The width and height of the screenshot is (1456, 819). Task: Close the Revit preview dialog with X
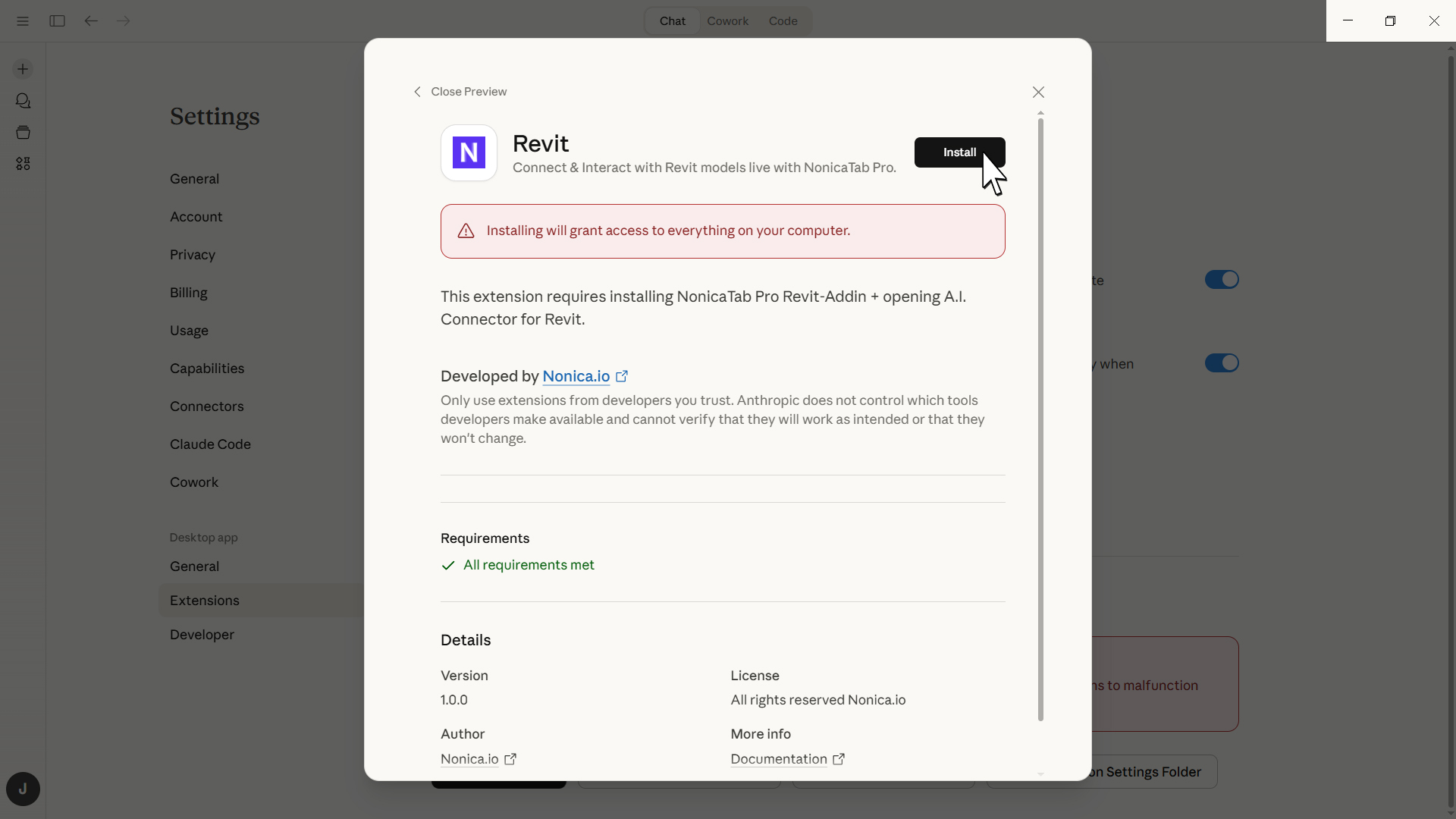[x=1038, y=92]
